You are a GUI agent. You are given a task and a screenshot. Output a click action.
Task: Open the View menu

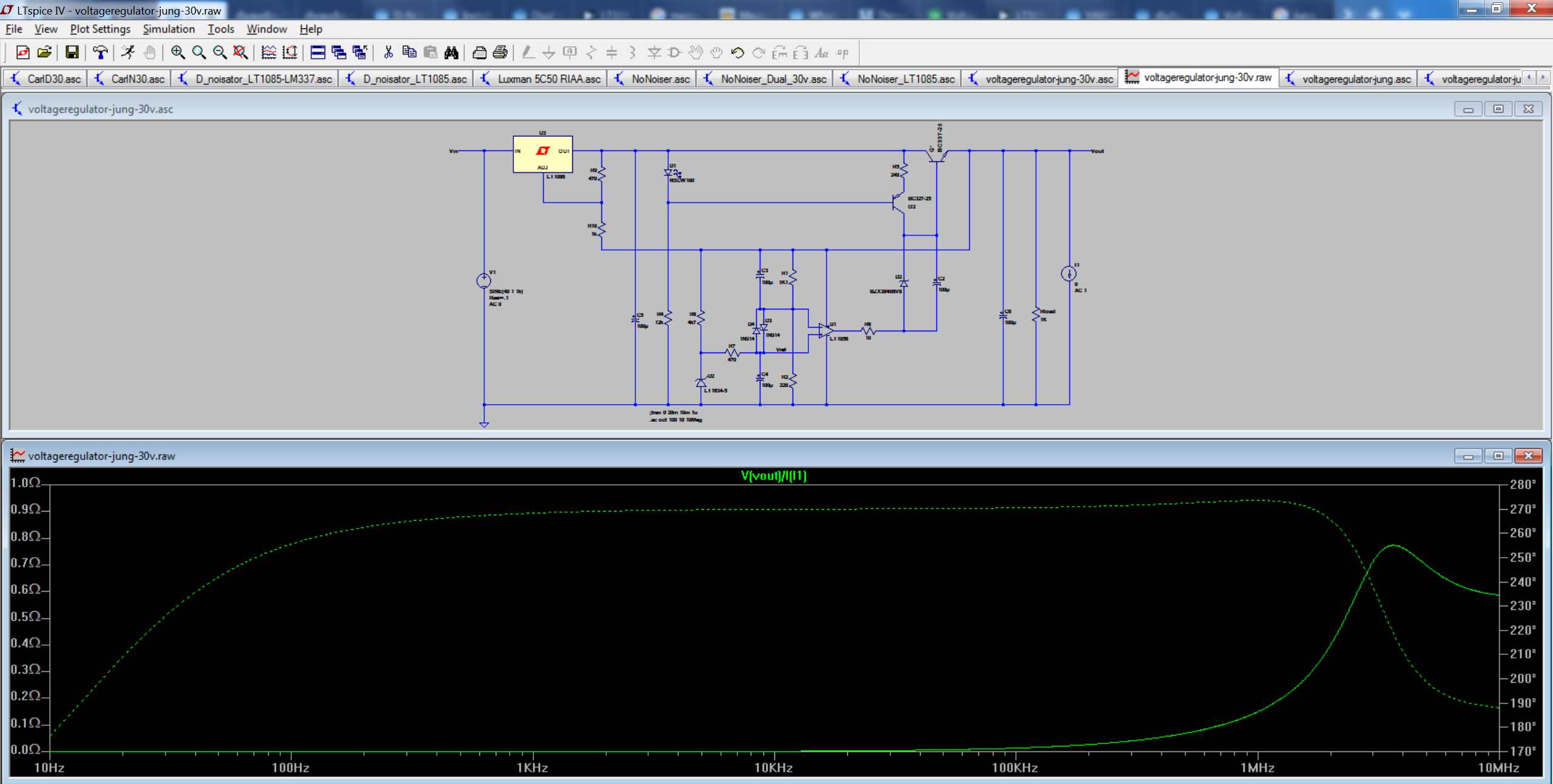(x=46, y=29)
